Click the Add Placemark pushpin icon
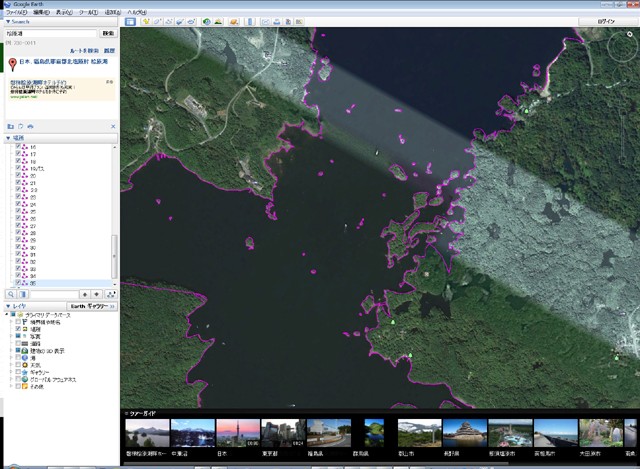Image resolution: width=640 pixels, height=469 pixels. 146,20
